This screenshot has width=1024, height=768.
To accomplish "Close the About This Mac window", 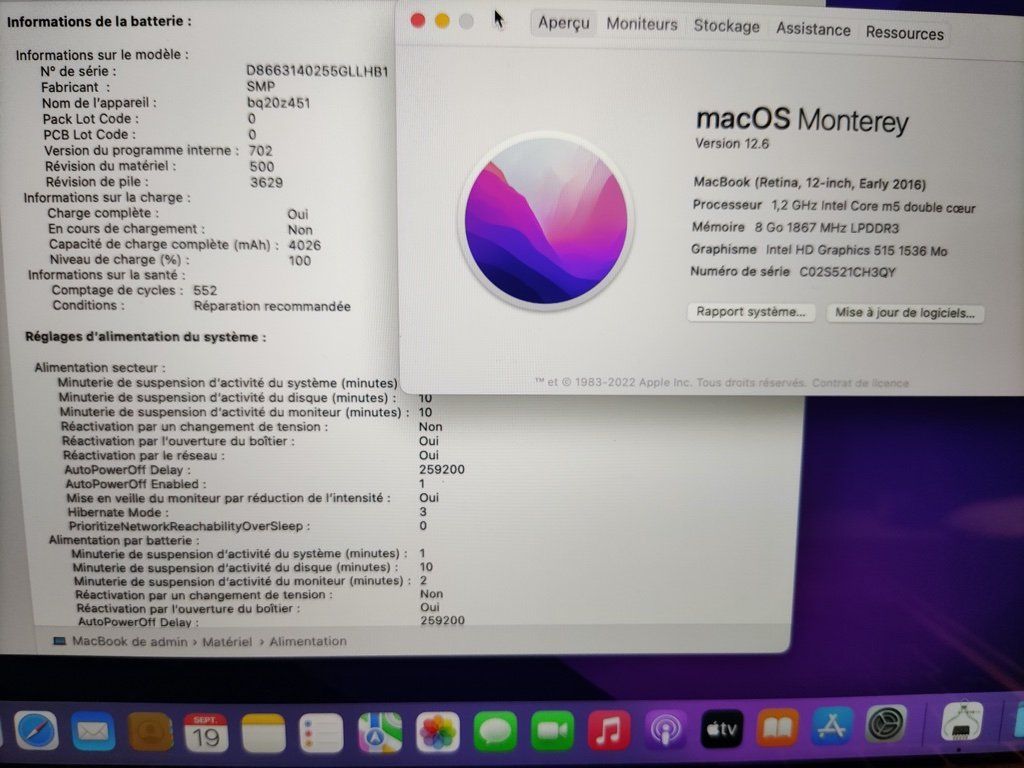I will coord(418,20).
